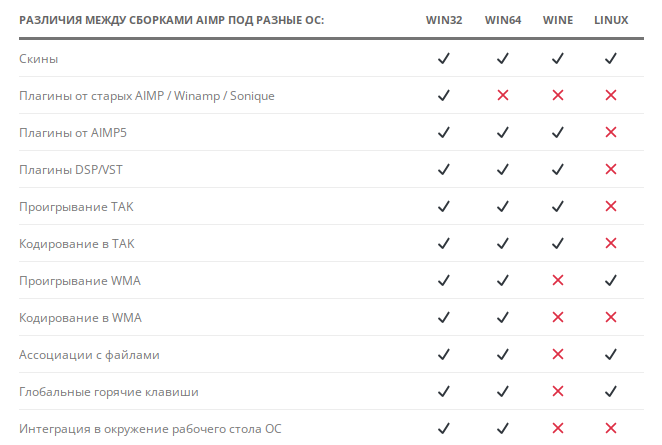The width and height of the screenshot is (662, 445).
Task: Click the LINUX cross for Проигрывание TAK
Action: [x=611, y=207]
